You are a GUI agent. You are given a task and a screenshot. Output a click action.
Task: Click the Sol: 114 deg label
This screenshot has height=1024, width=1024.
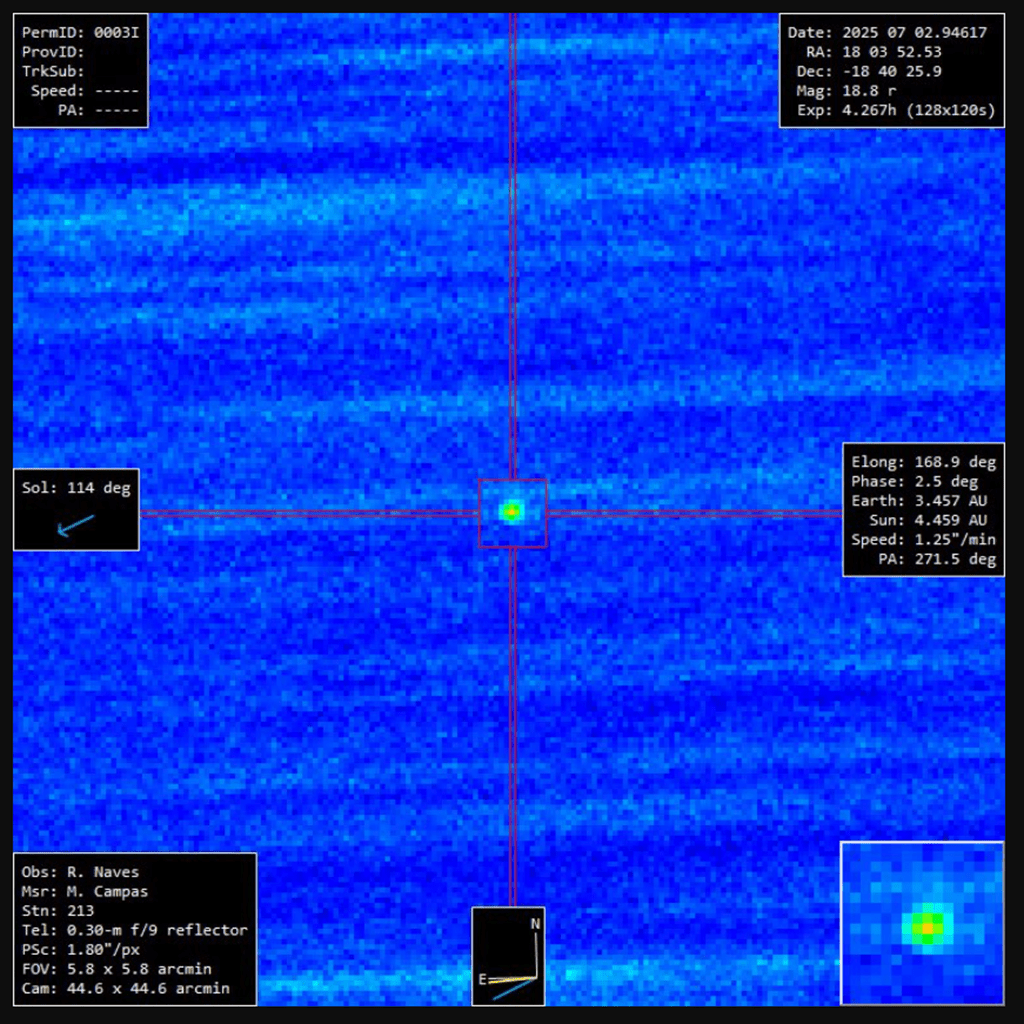[76, 489]
